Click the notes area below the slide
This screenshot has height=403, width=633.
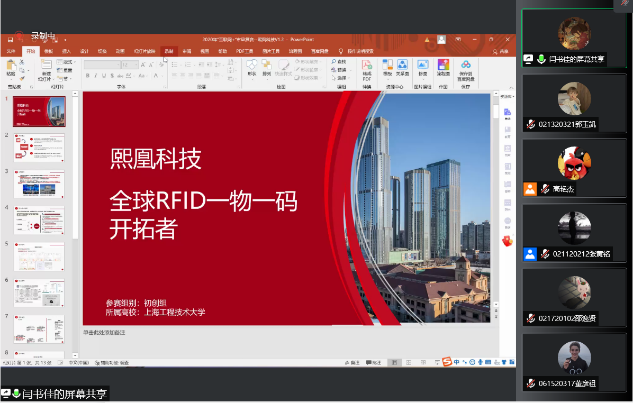click(x=280, y=331)
